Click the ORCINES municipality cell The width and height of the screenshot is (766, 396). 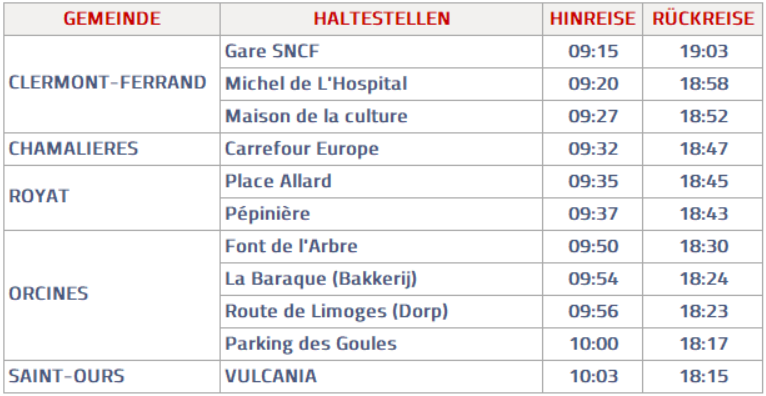click(x=48, y=294)
